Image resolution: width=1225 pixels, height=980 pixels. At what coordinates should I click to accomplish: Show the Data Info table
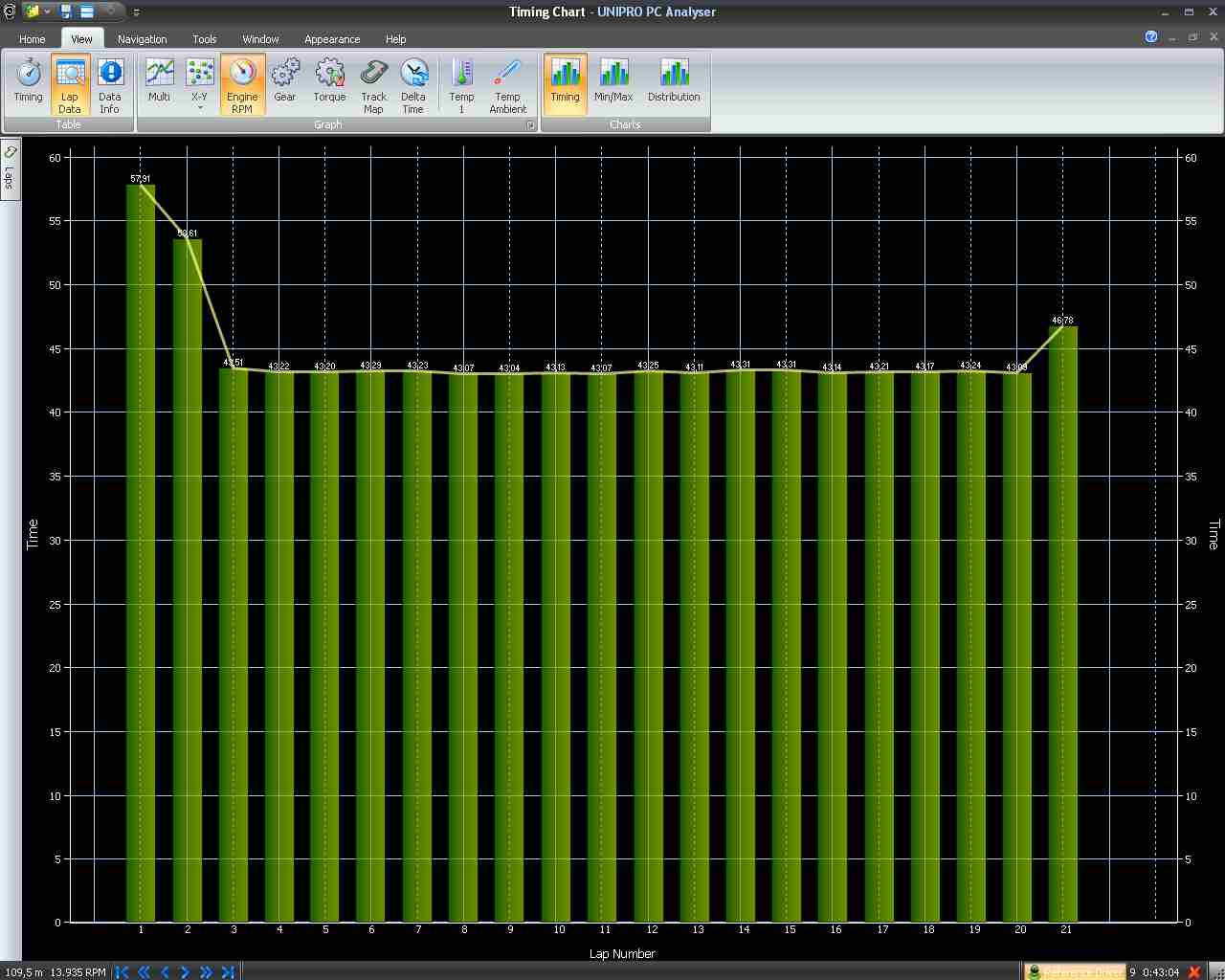110,85
